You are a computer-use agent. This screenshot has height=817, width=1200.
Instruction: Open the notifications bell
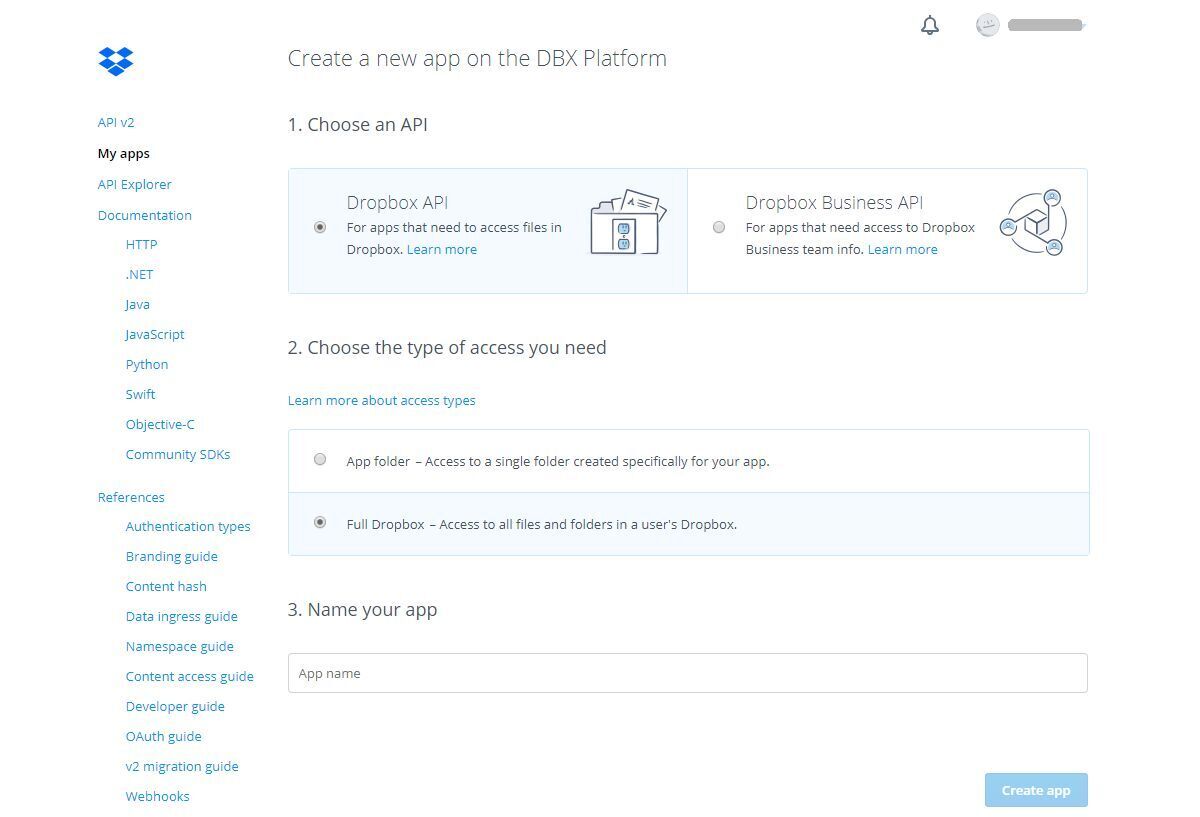coord(929,25)
